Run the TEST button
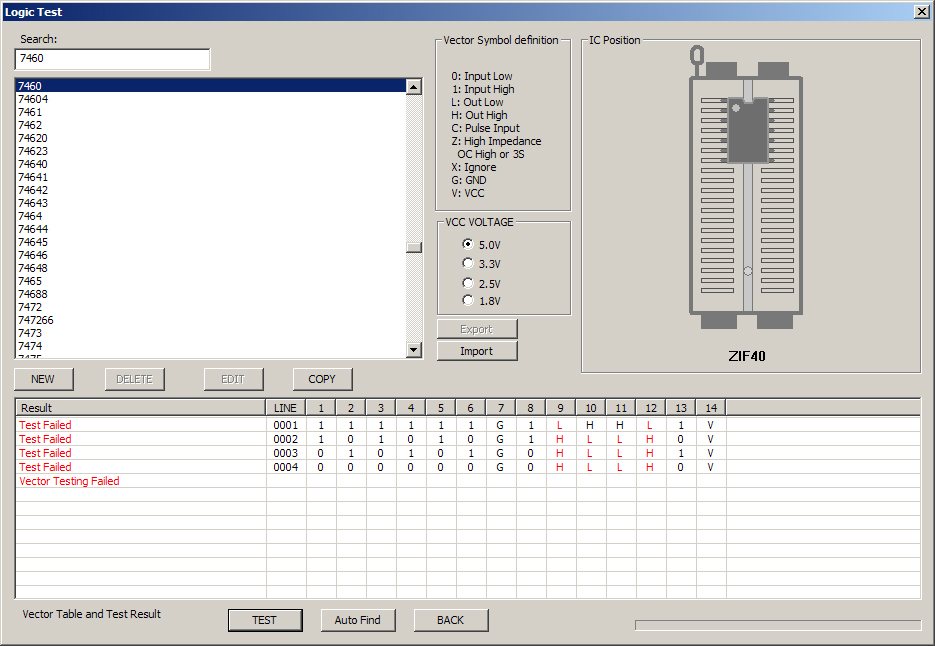This screenshot has height=646, width=935. [264, 620]
